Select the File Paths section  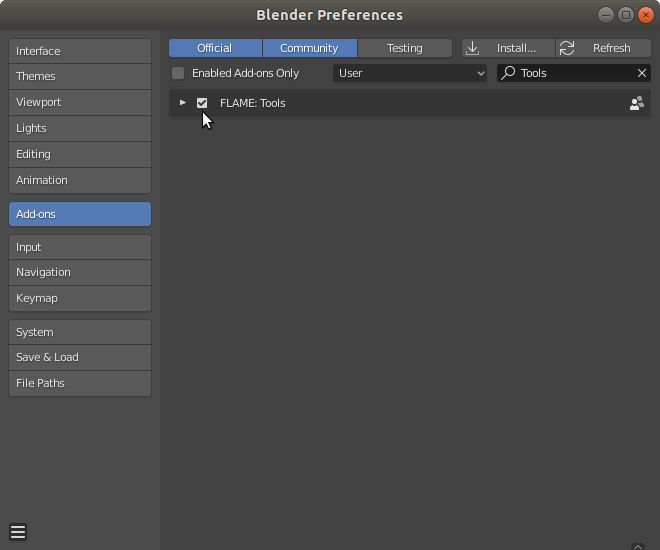pos(80,383)
